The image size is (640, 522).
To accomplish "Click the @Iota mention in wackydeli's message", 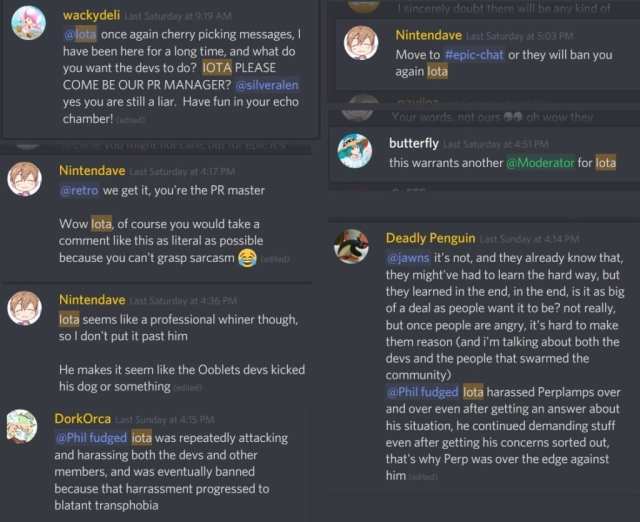I will [80, 34].
